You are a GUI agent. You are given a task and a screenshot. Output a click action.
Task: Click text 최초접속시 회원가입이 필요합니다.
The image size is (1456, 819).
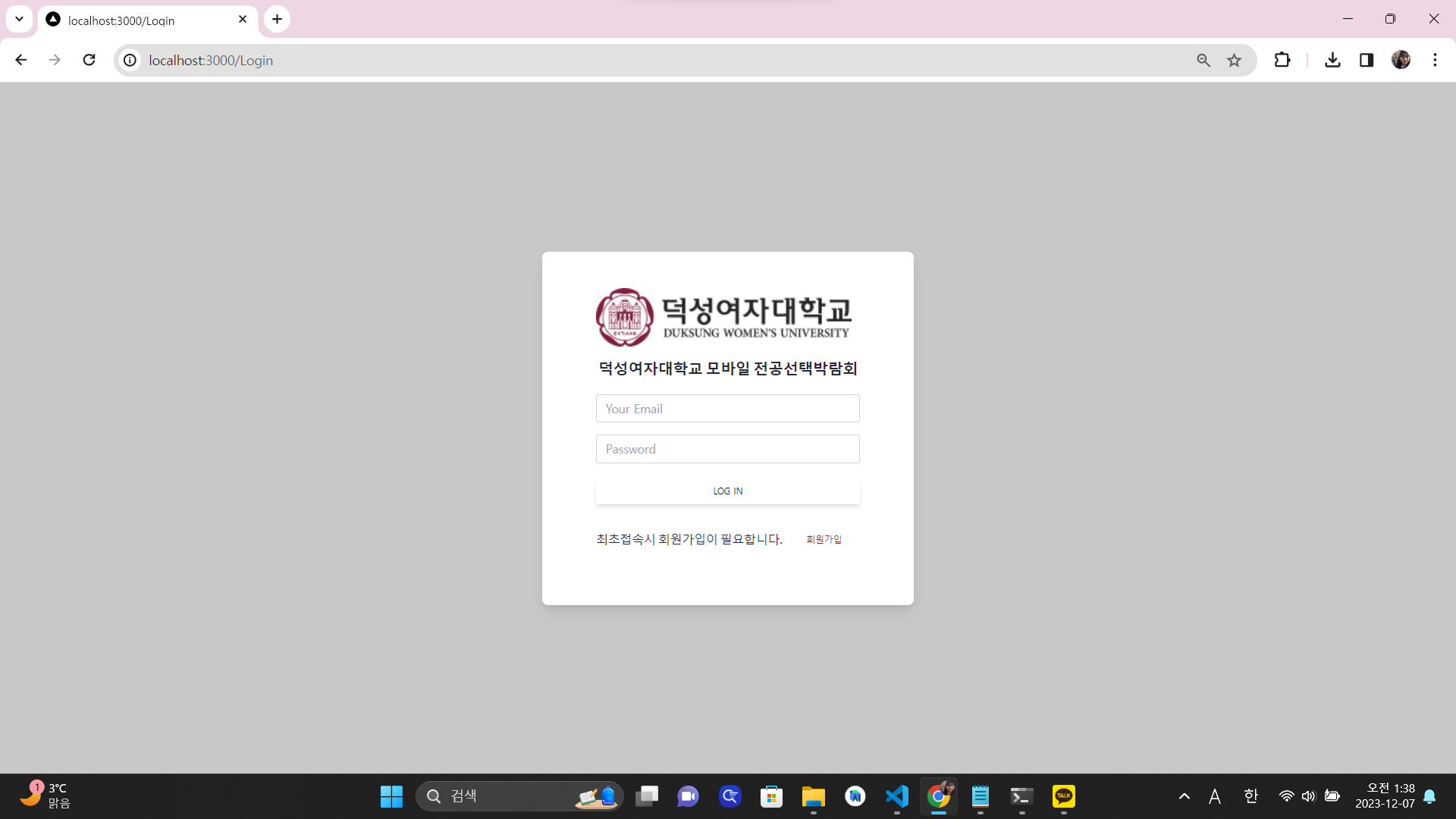coord(689,539)
